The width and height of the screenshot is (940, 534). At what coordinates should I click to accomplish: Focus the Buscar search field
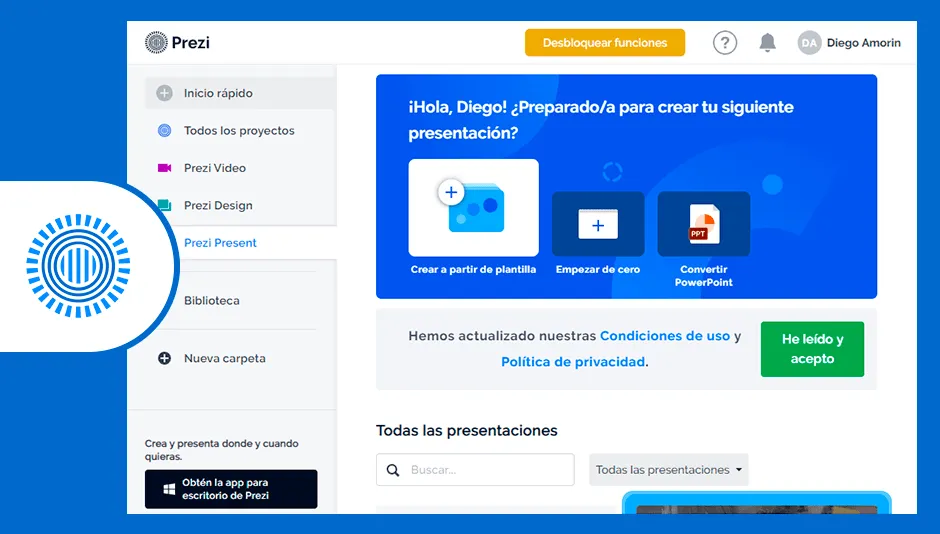[x=475, y=470]
